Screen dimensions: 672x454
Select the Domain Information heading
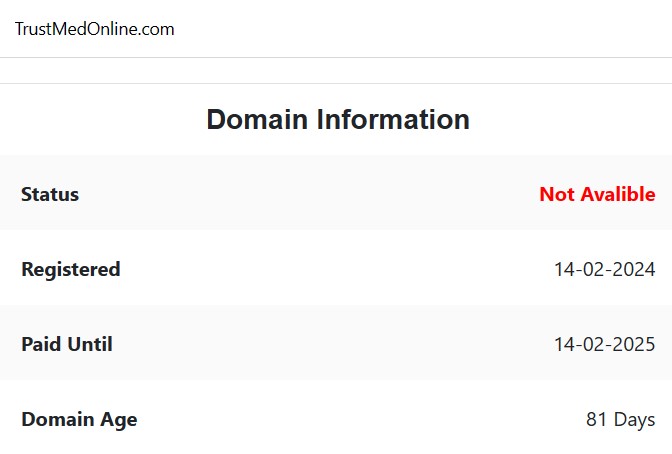[338, 119]
